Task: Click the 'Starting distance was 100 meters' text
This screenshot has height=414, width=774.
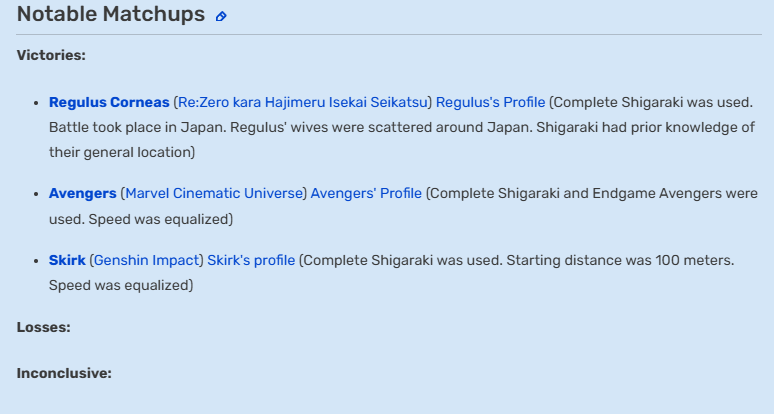Action: tap(620, 260)
